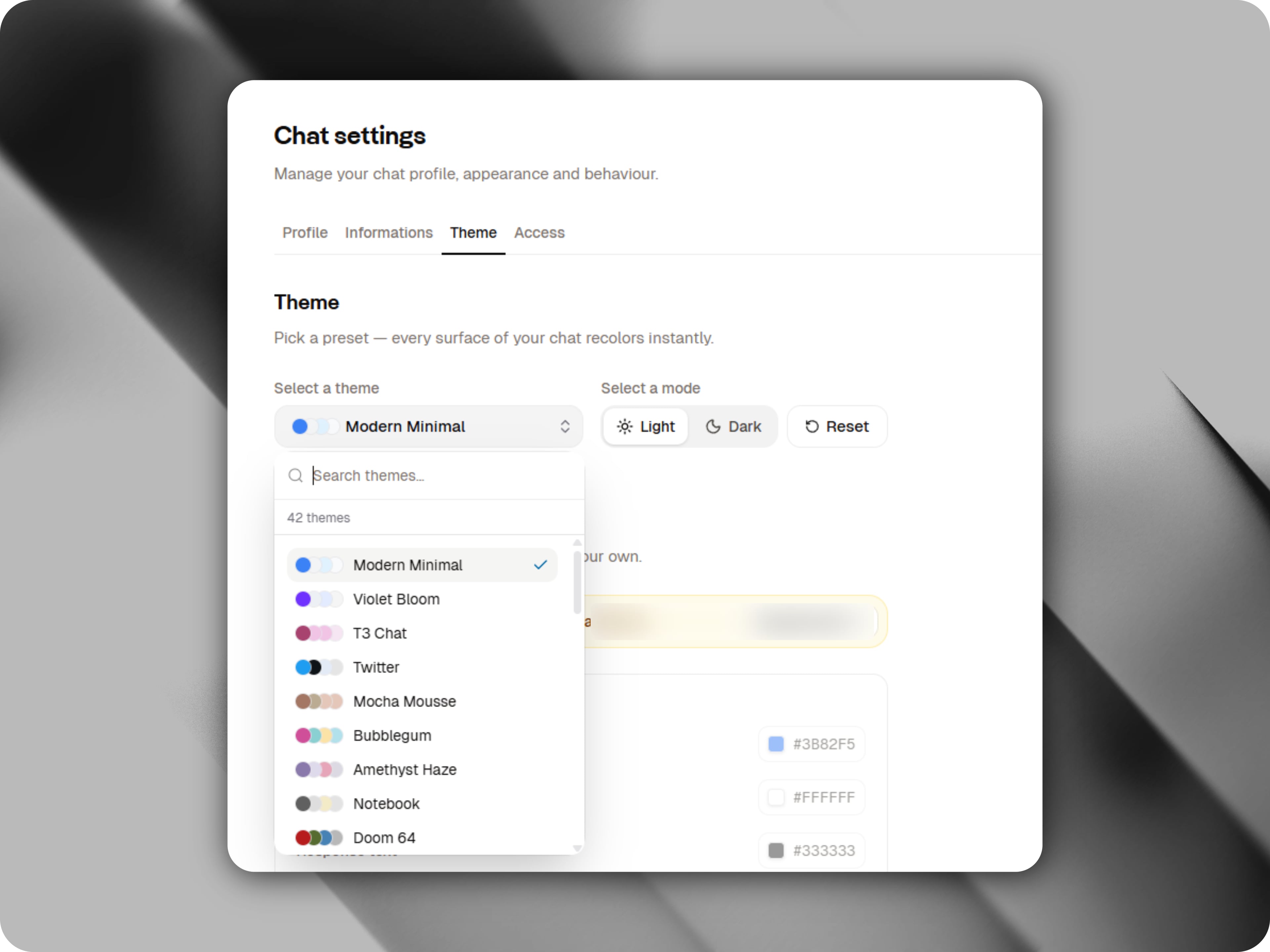
Task: Click the Bubblegum color dots preview
Action: click(319, 736)
